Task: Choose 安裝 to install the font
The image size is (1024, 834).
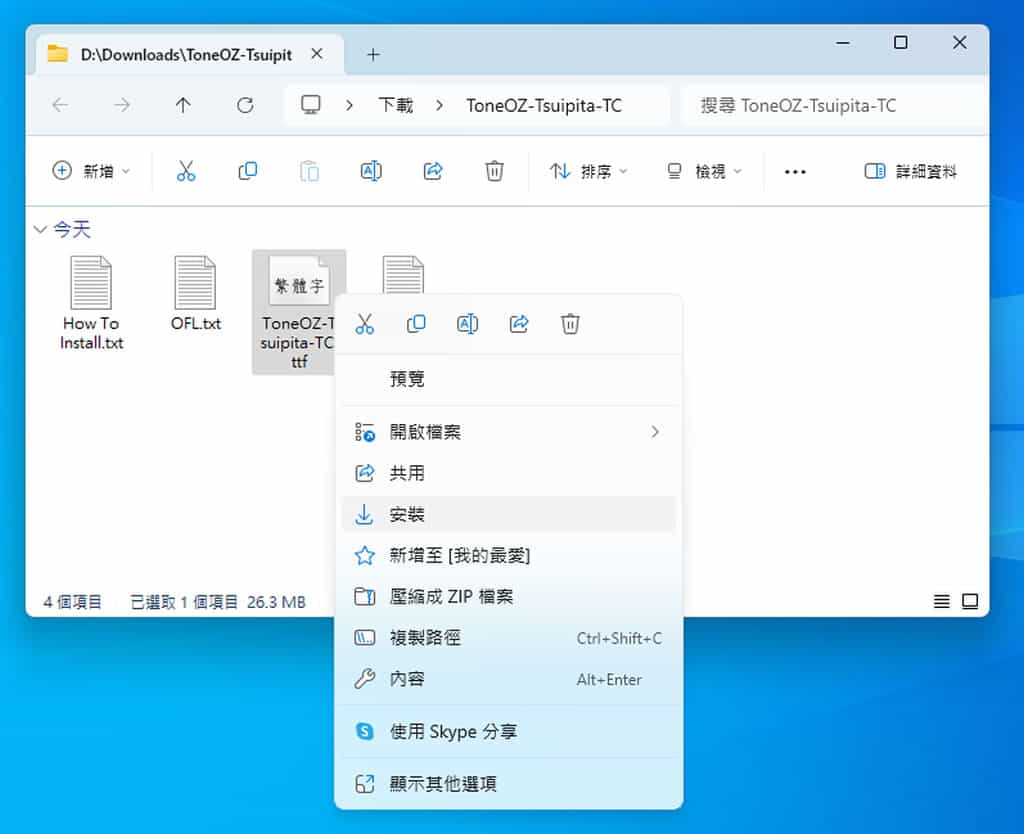Action: pos(509,514)
